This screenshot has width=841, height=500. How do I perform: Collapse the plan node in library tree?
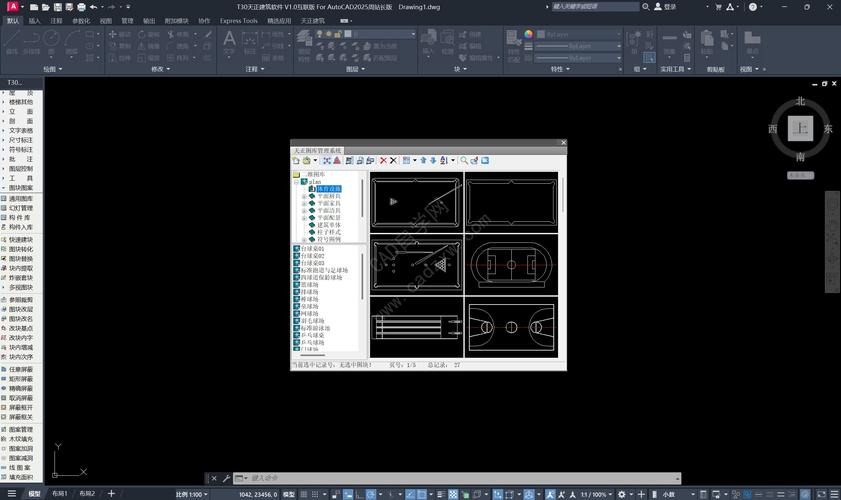296,182
